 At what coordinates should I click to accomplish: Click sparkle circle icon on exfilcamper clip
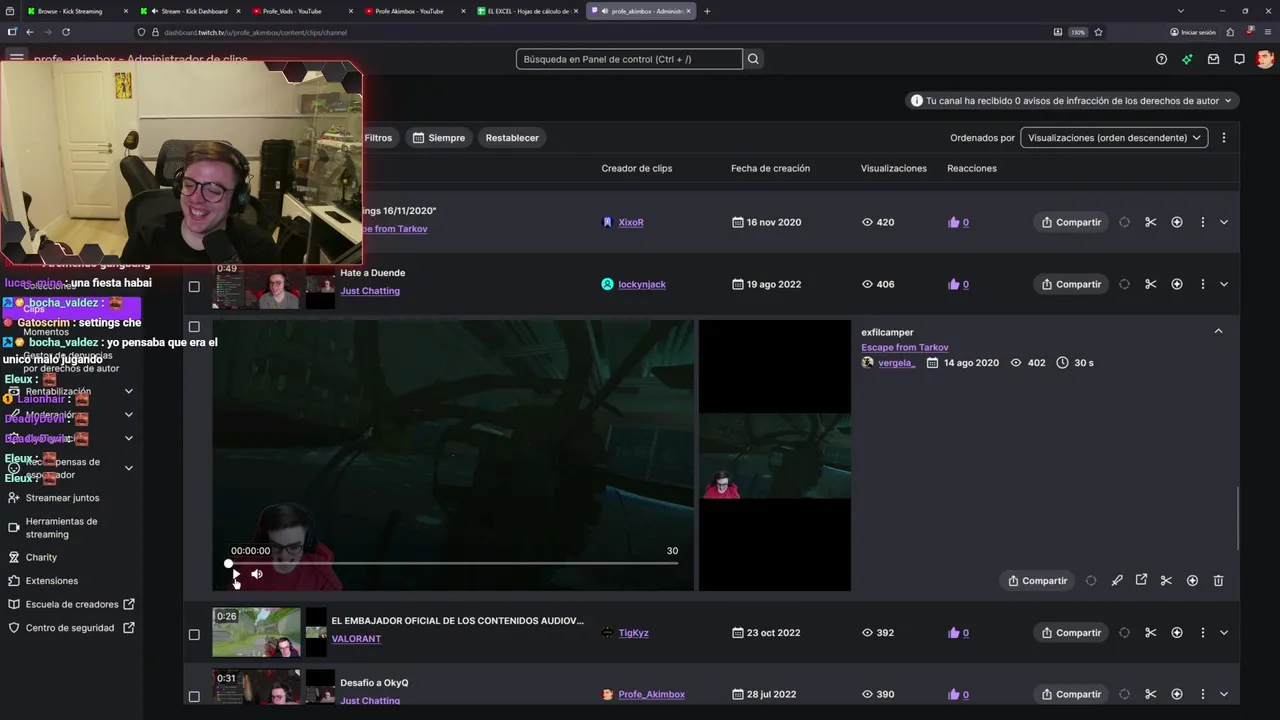1192,580
